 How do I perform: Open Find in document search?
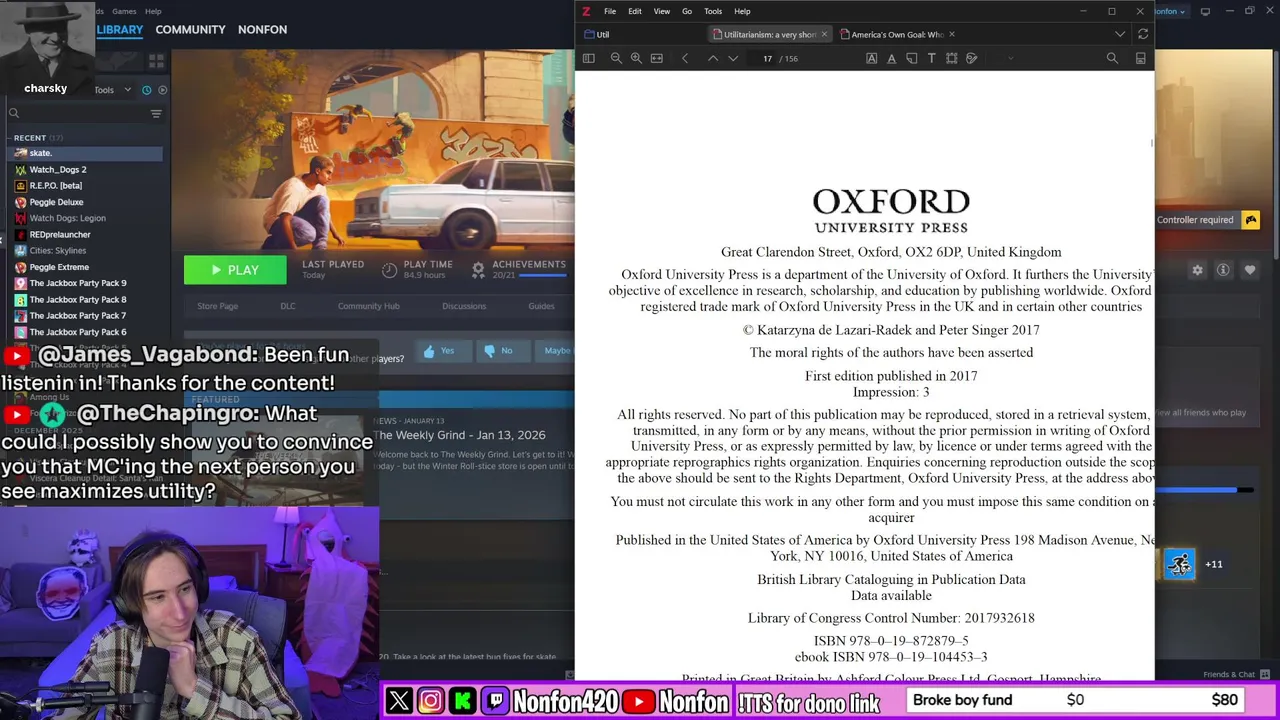[1112, 58]
